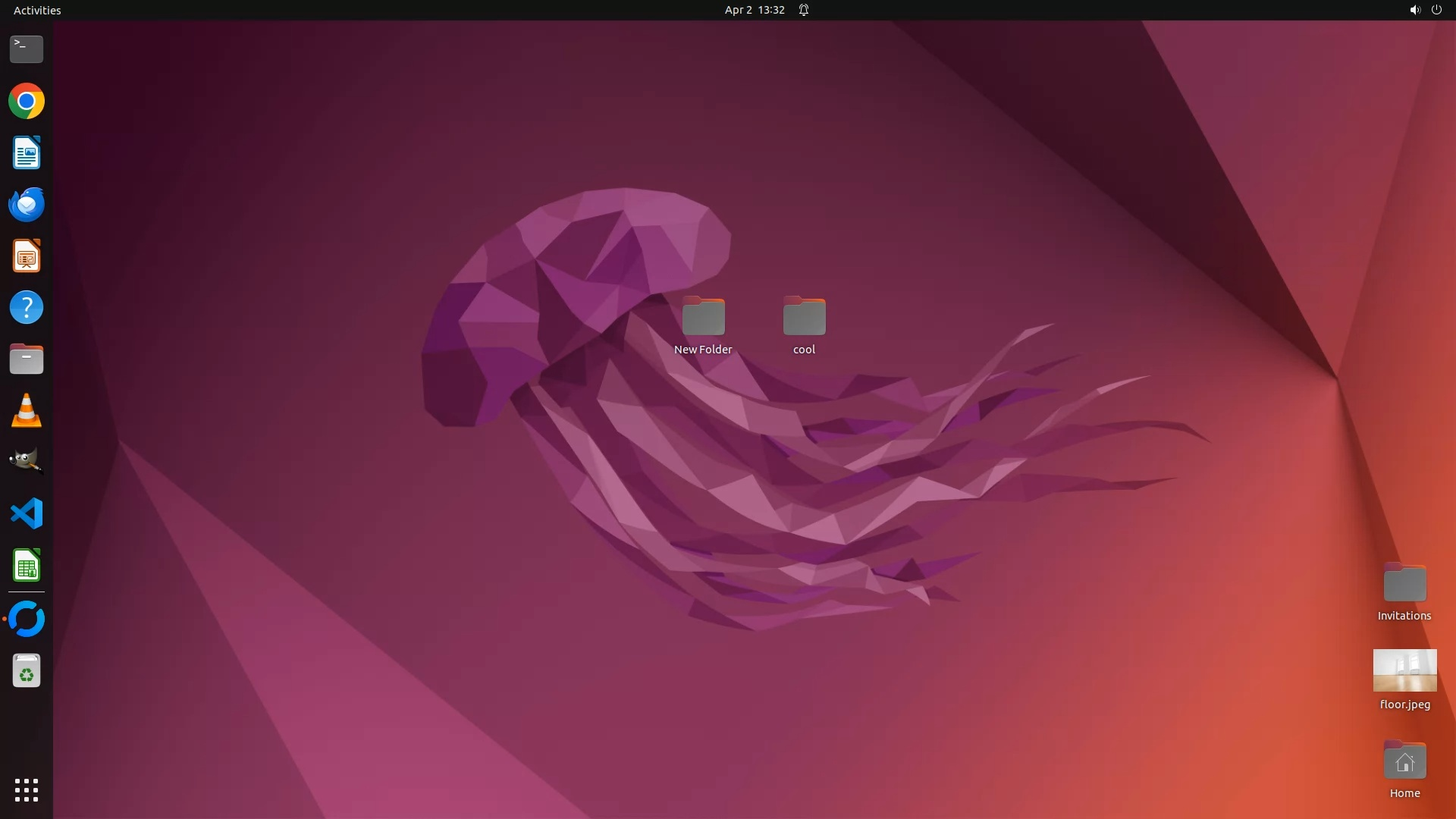Open the clock and calendar menu

754,10
